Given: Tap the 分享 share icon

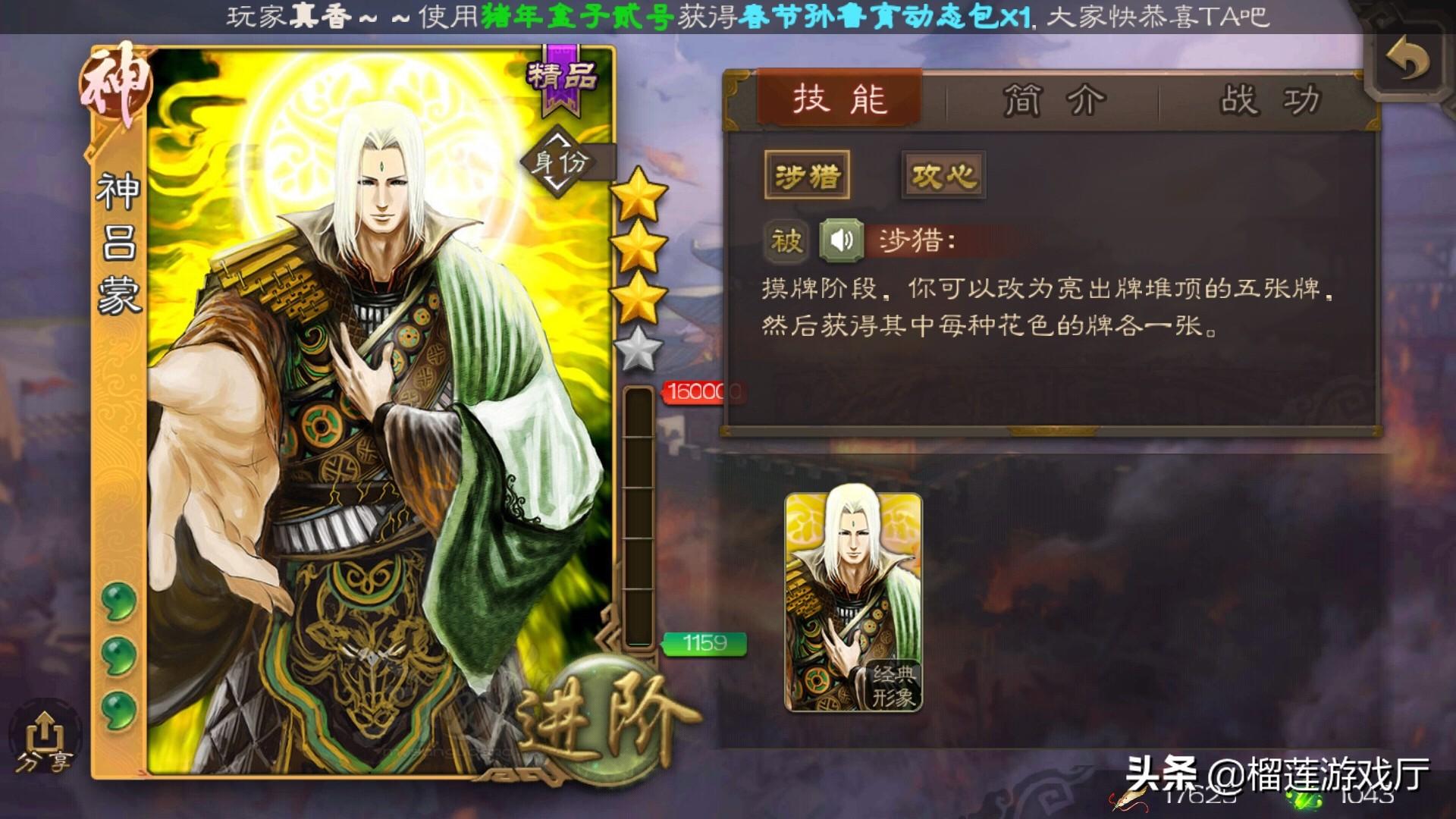Looking at the screenshot, I should tap(45, 741).
